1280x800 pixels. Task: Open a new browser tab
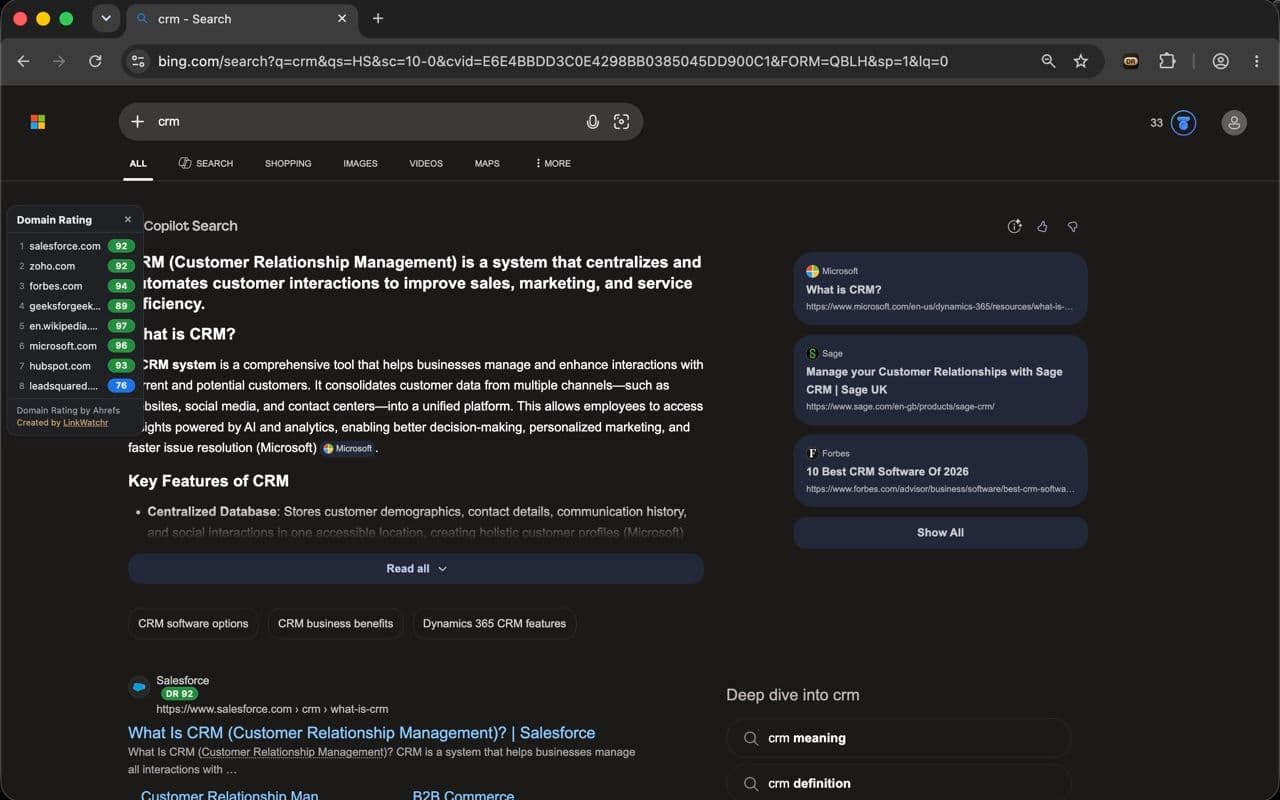[x=378, y=19]
